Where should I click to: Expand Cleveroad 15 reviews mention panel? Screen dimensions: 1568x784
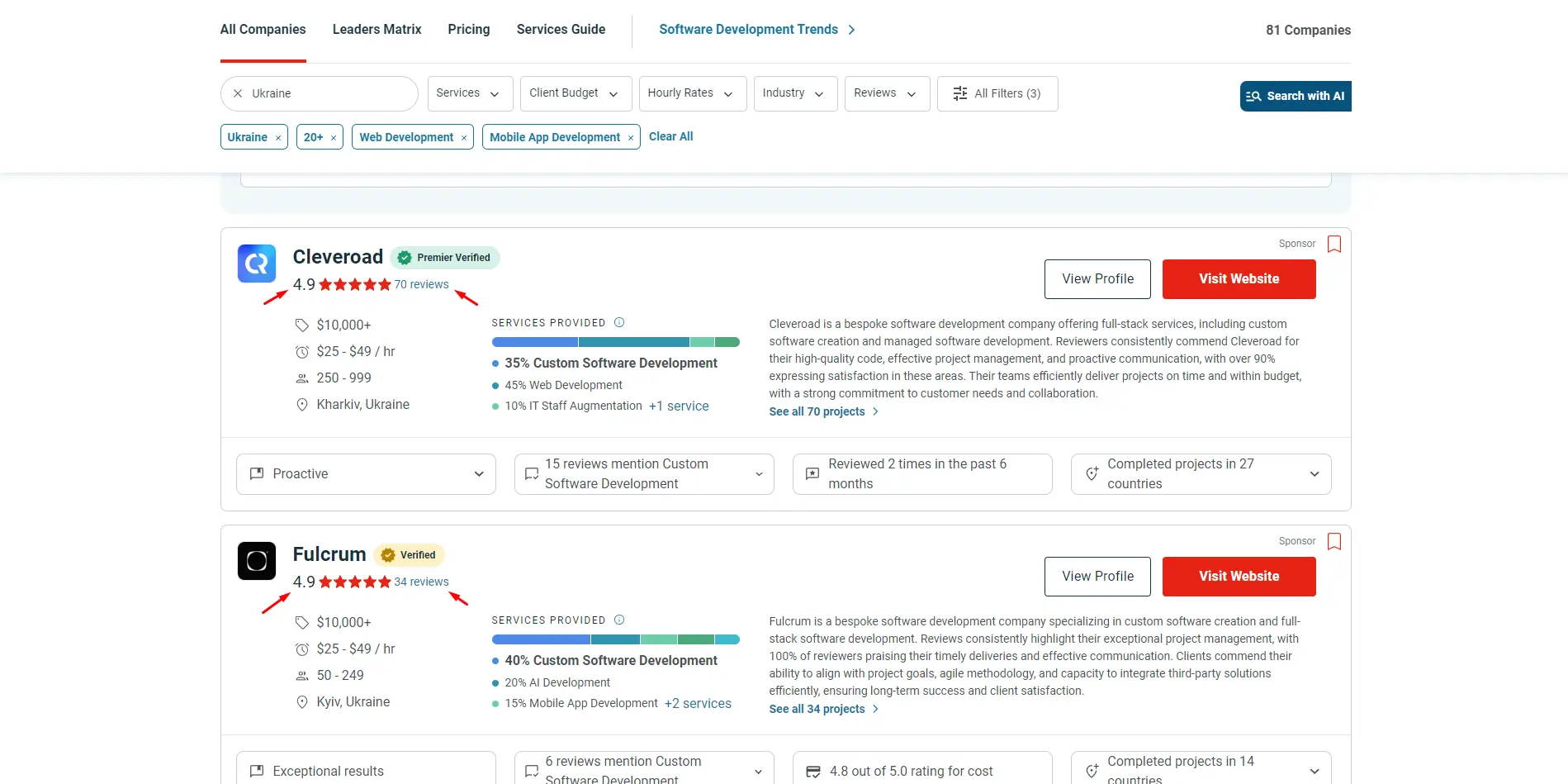pos(644,474)
